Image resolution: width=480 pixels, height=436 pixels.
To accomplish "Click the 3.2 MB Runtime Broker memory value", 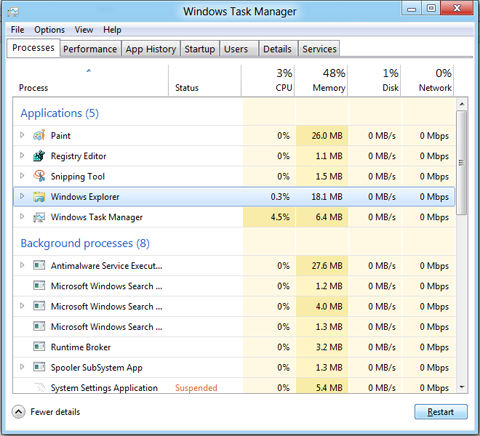I will [329, 347].
